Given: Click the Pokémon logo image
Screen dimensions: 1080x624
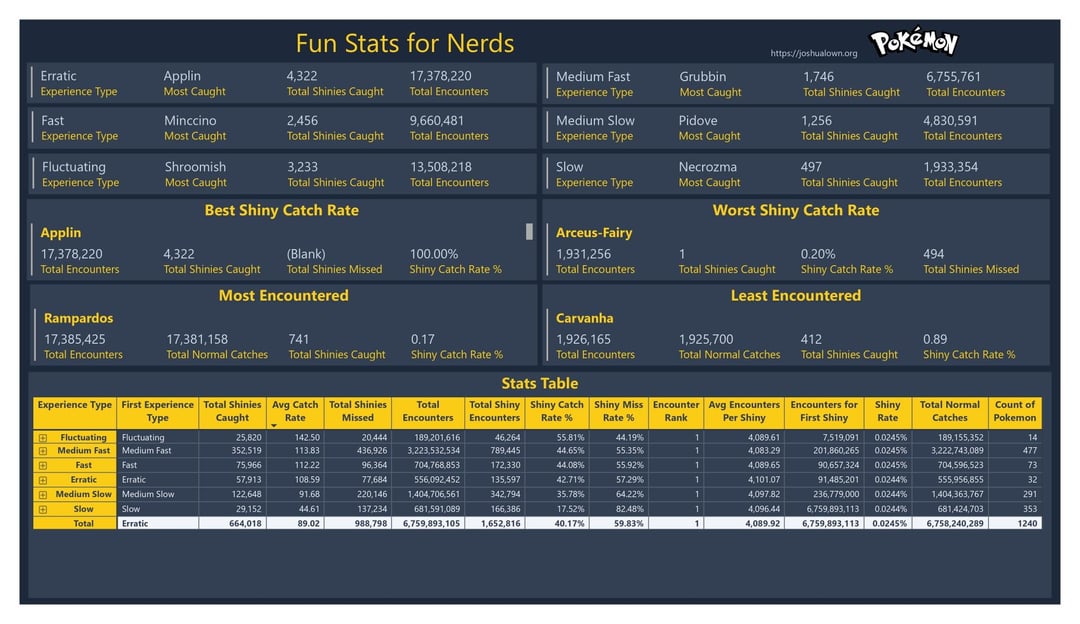Looking at the screenshot, I should pos(913,43).
